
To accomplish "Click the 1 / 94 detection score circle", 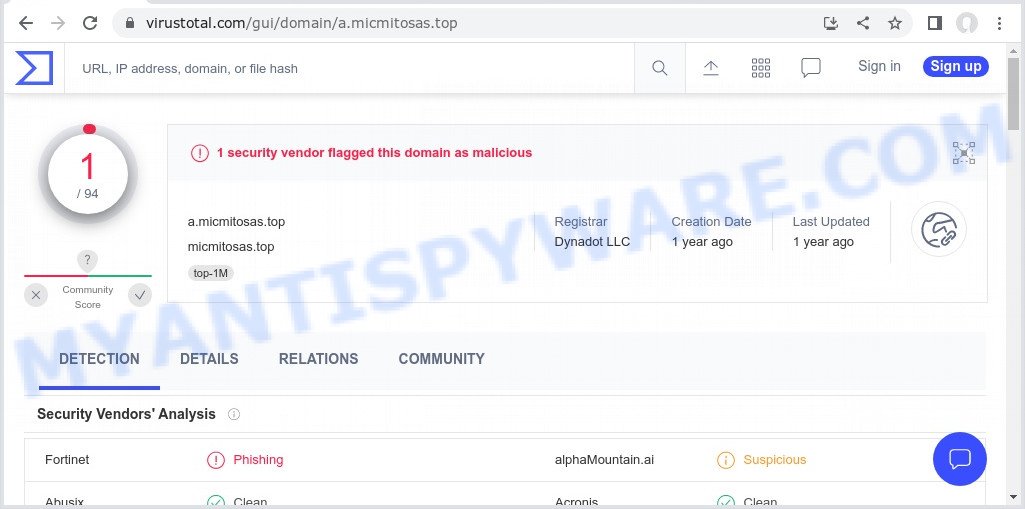I will [x=88, y=174].
